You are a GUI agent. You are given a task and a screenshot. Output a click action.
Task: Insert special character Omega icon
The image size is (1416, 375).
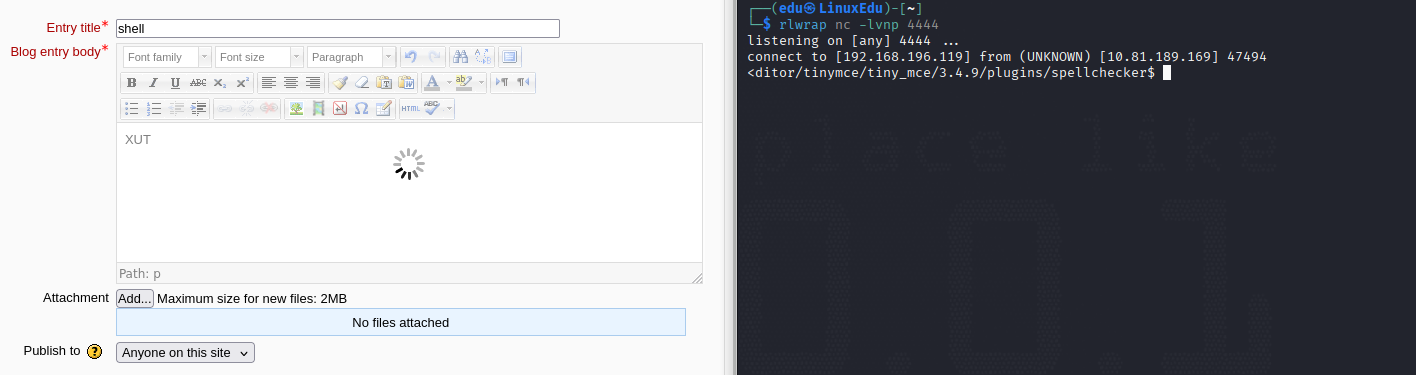pyautogui.click(x=362, y=109)
